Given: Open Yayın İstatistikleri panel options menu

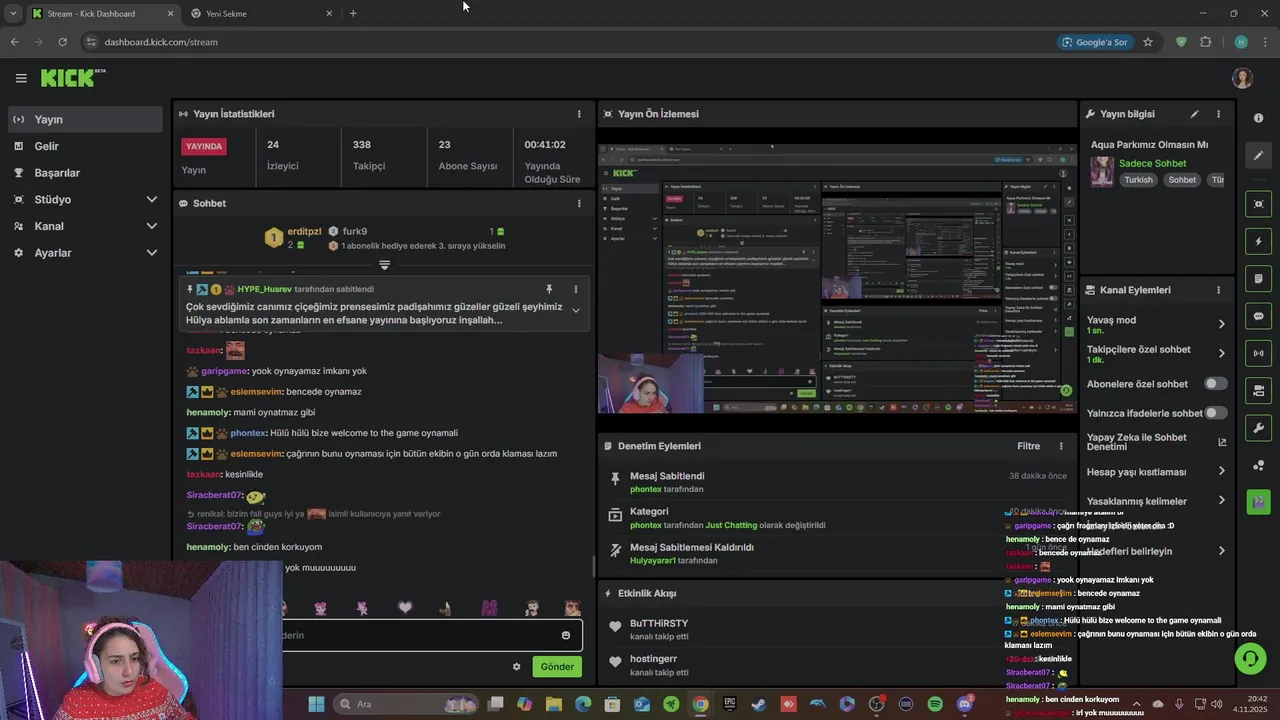Looking at the screenshot, I should [579, 114].
